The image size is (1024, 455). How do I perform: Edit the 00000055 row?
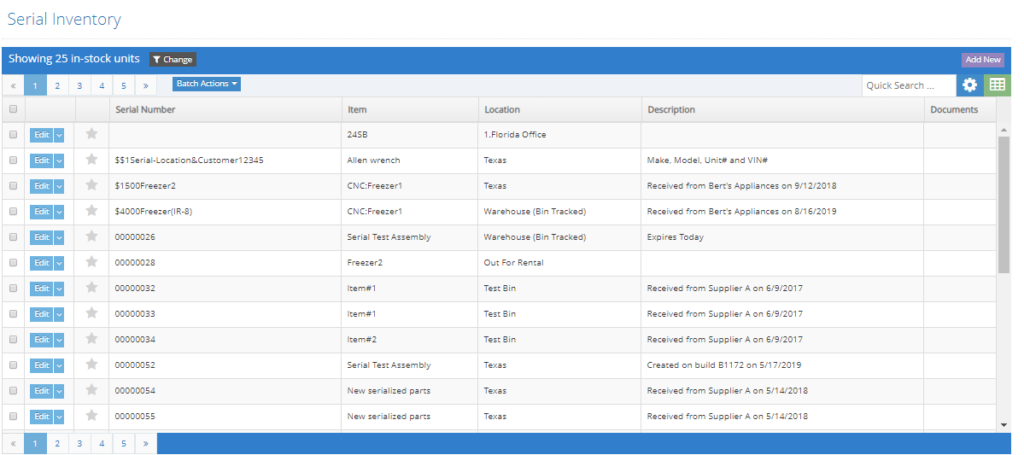pos(41,416)
